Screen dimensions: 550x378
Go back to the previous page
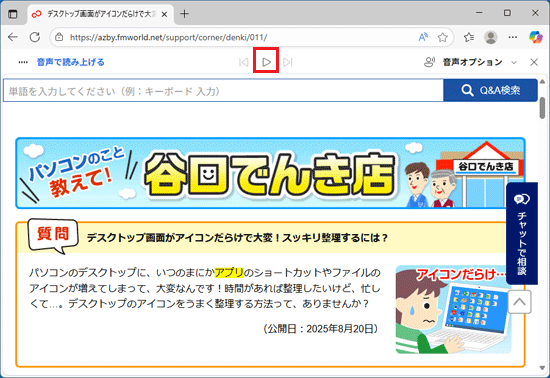click(13, 37)
